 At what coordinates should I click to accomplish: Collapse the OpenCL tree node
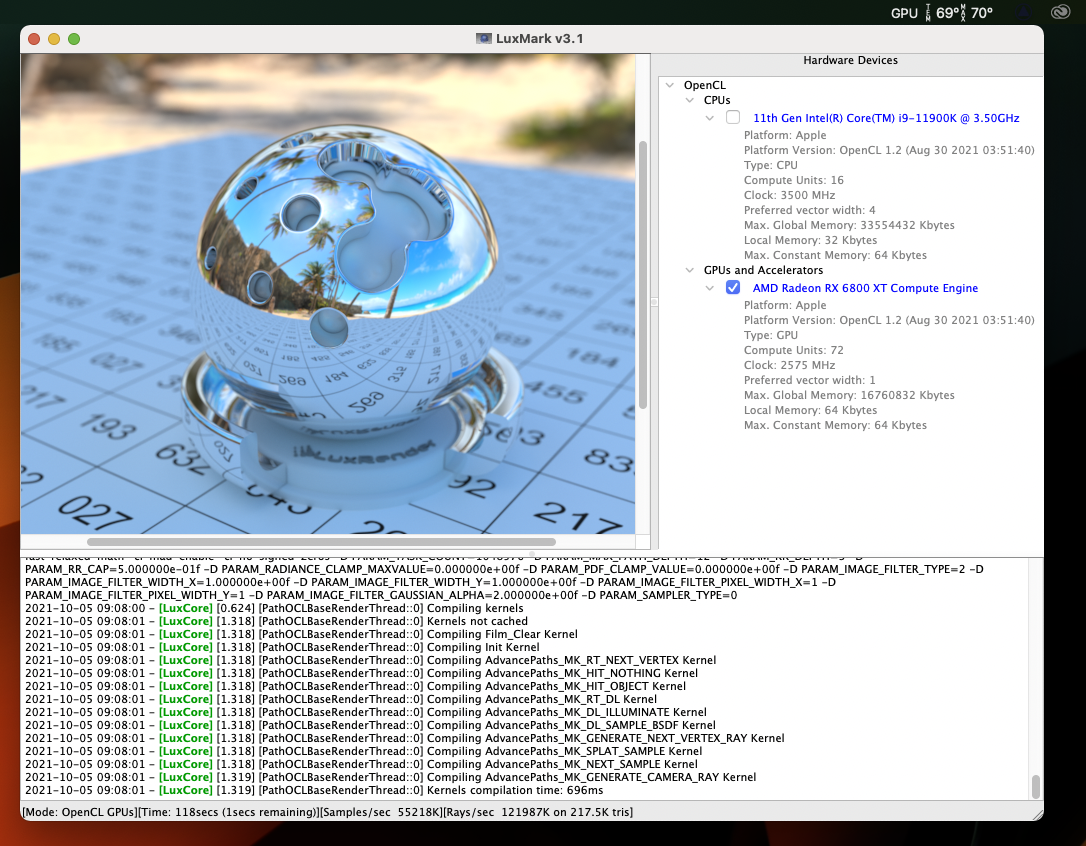click(x=670, y=86)
